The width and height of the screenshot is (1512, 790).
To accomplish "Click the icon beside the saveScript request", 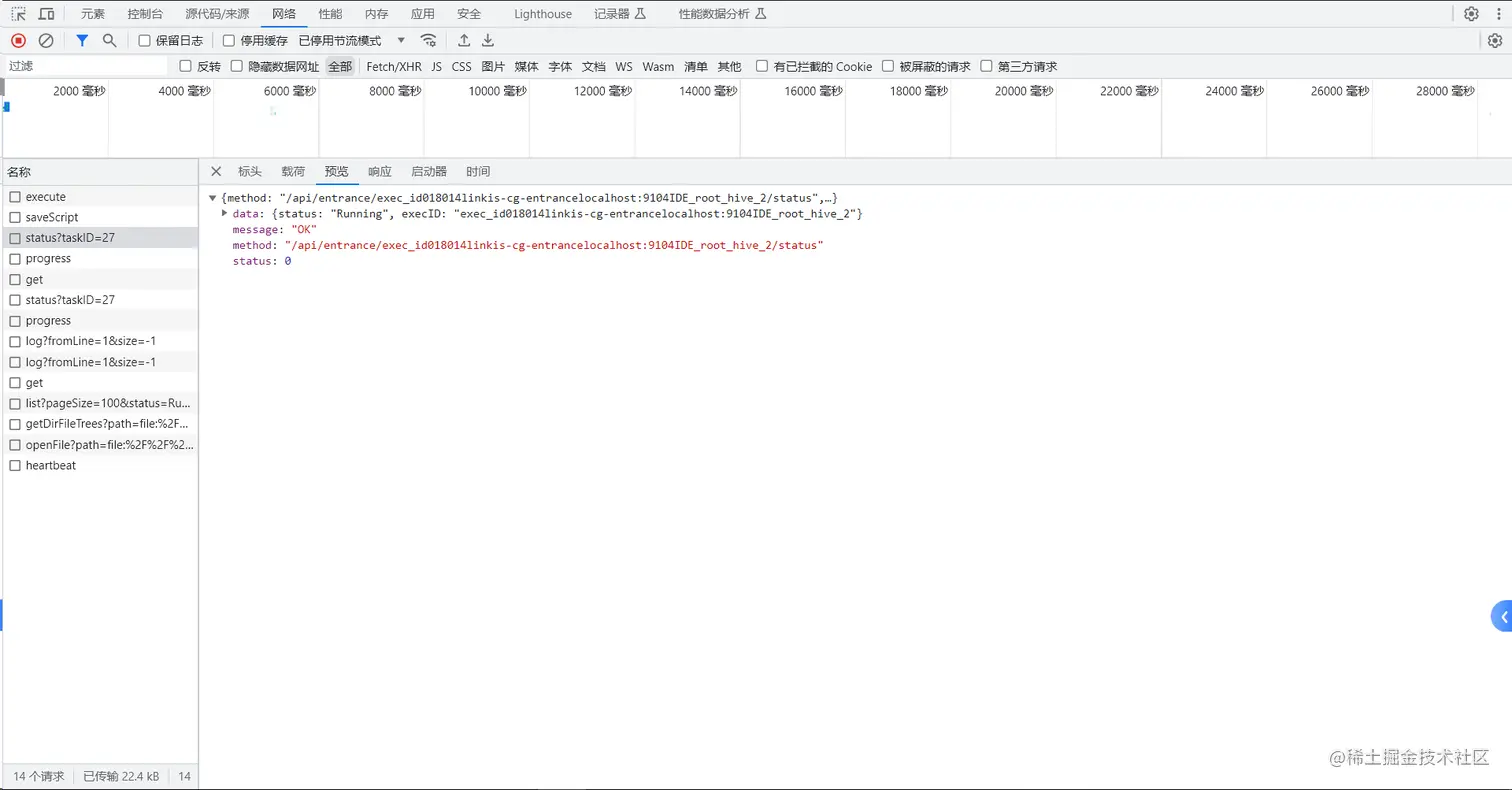I will click(15, 217).
